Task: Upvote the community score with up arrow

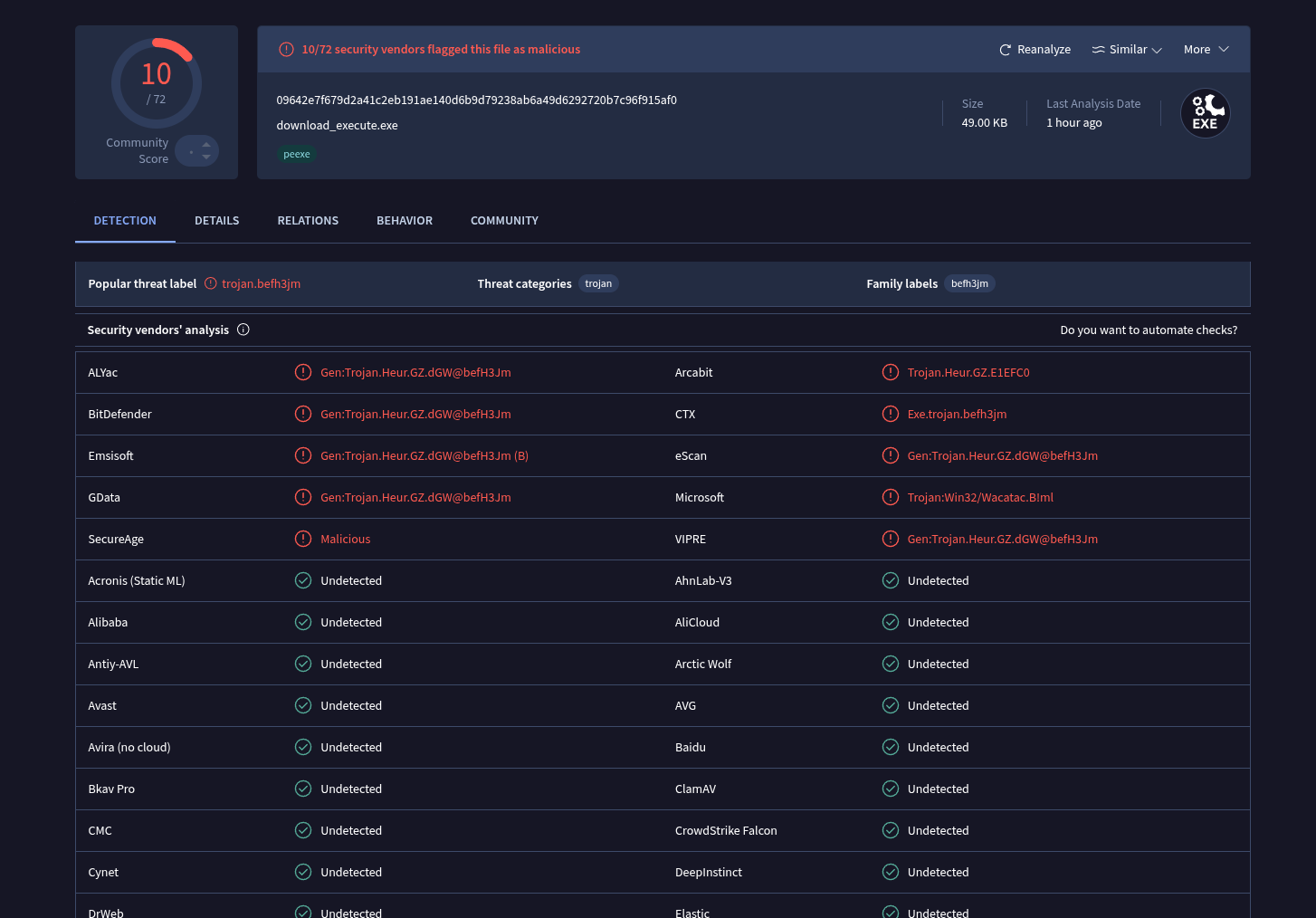Action: coord(206,145)
